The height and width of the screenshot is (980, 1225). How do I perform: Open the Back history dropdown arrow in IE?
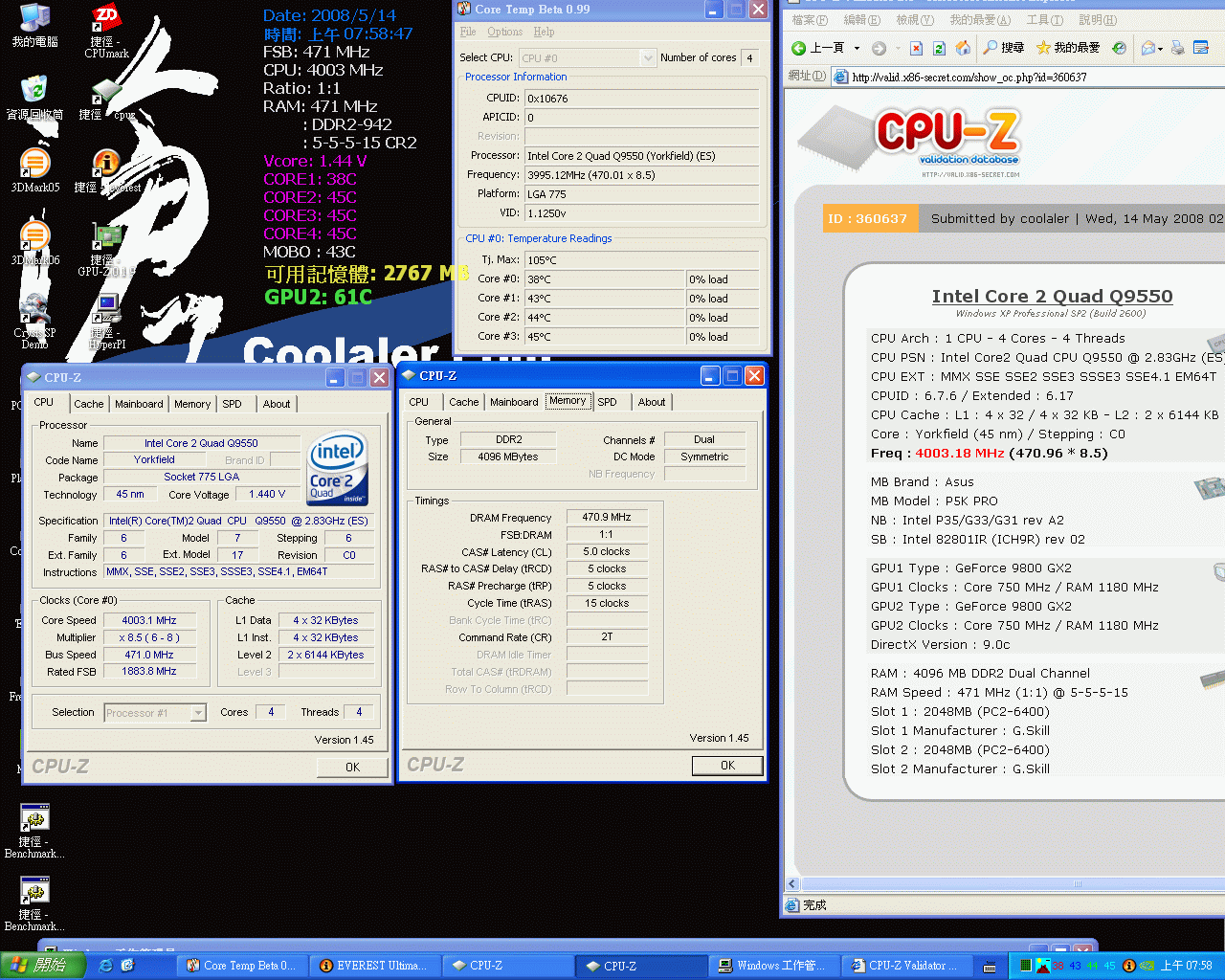coord(857,48)
